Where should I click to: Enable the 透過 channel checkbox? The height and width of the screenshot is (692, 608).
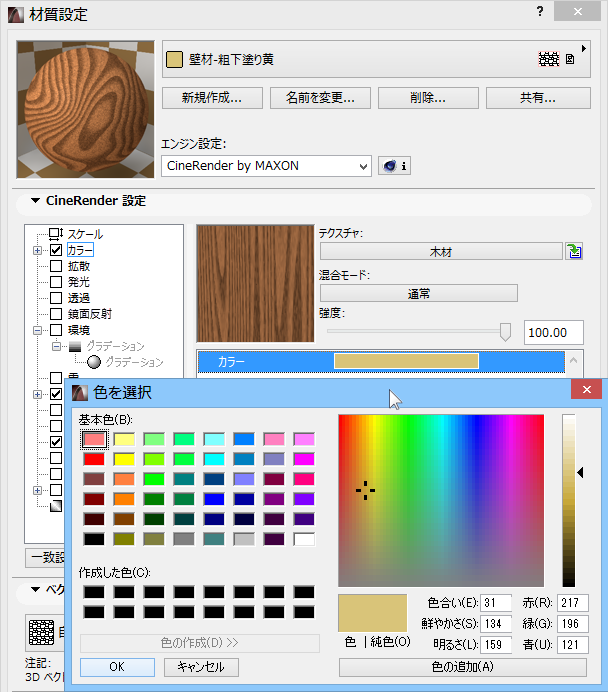(56, 298)
